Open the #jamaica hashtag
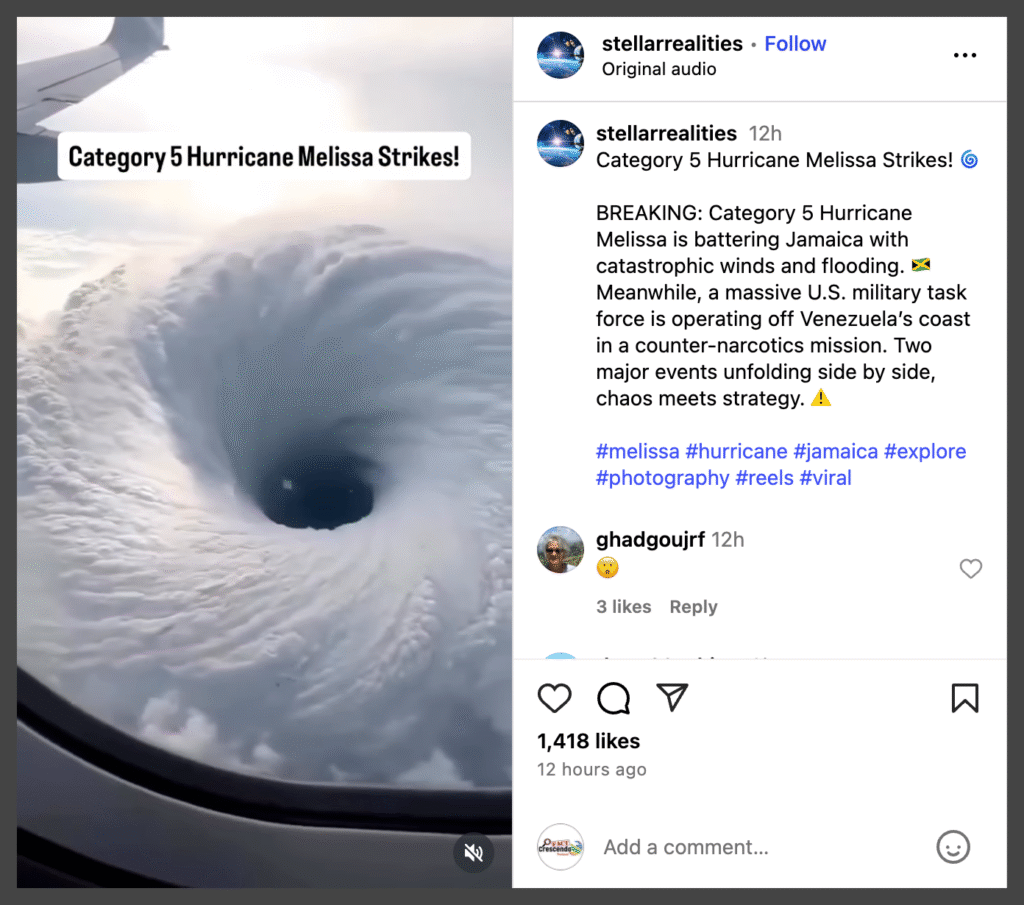The image size is (1024, 905). click(x=835, y=451)
